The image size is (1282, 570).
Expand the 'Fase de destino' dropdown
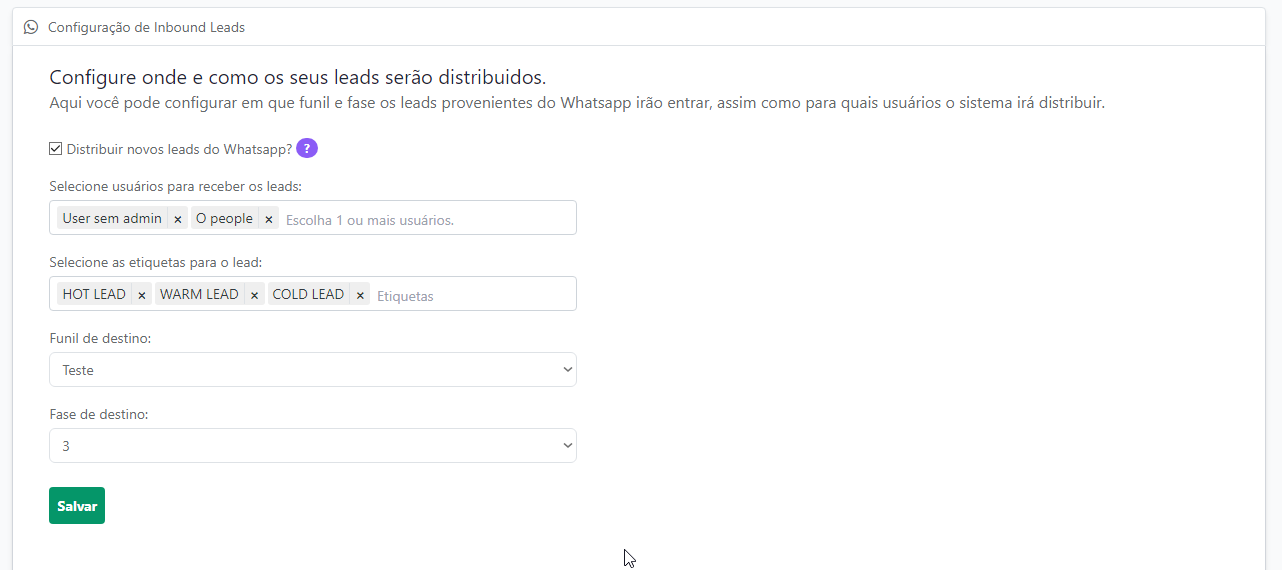(x=312, y=446)
